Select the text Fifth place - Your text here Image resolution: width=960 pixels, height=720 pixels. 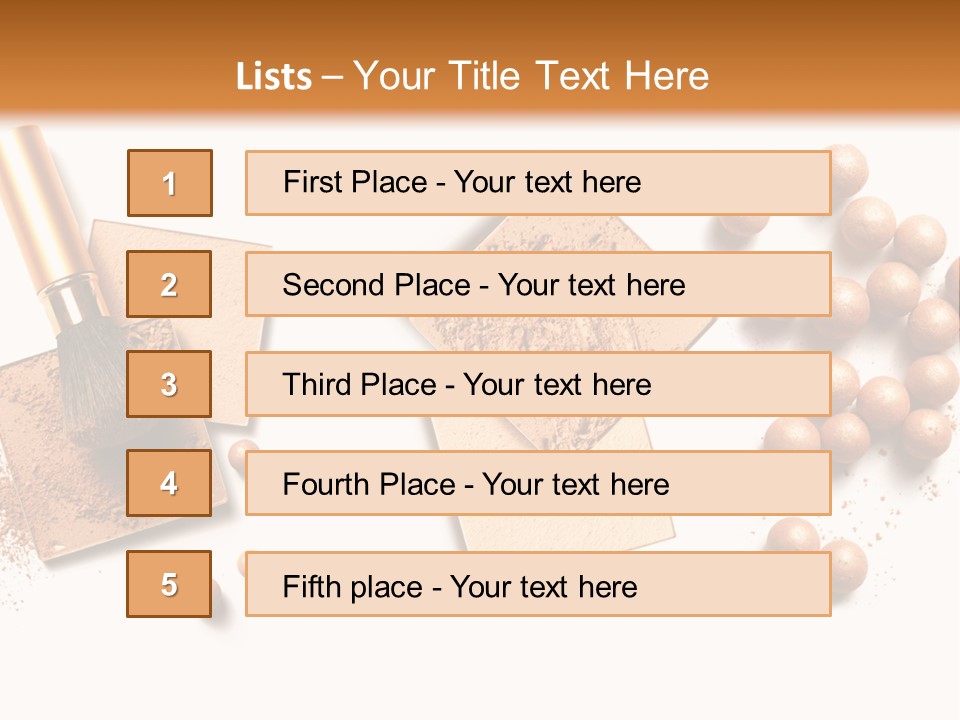[x=460, y=587]
